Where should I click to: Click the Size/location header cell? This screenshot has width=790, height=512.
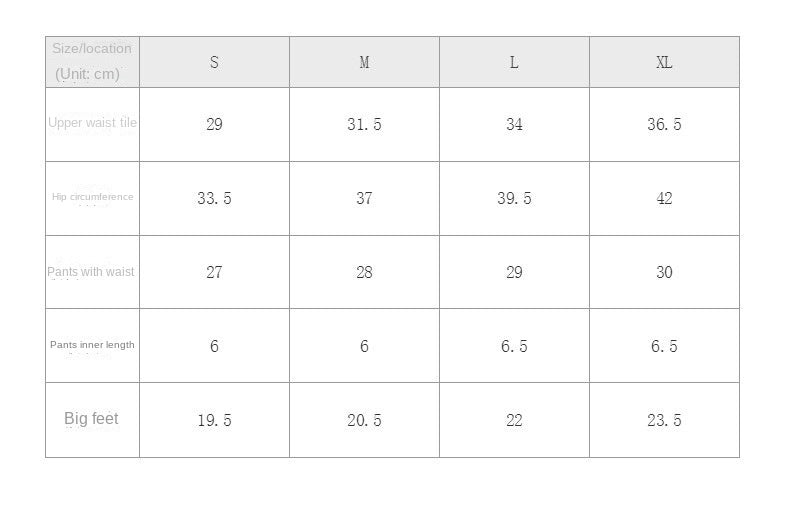point(92,61)
